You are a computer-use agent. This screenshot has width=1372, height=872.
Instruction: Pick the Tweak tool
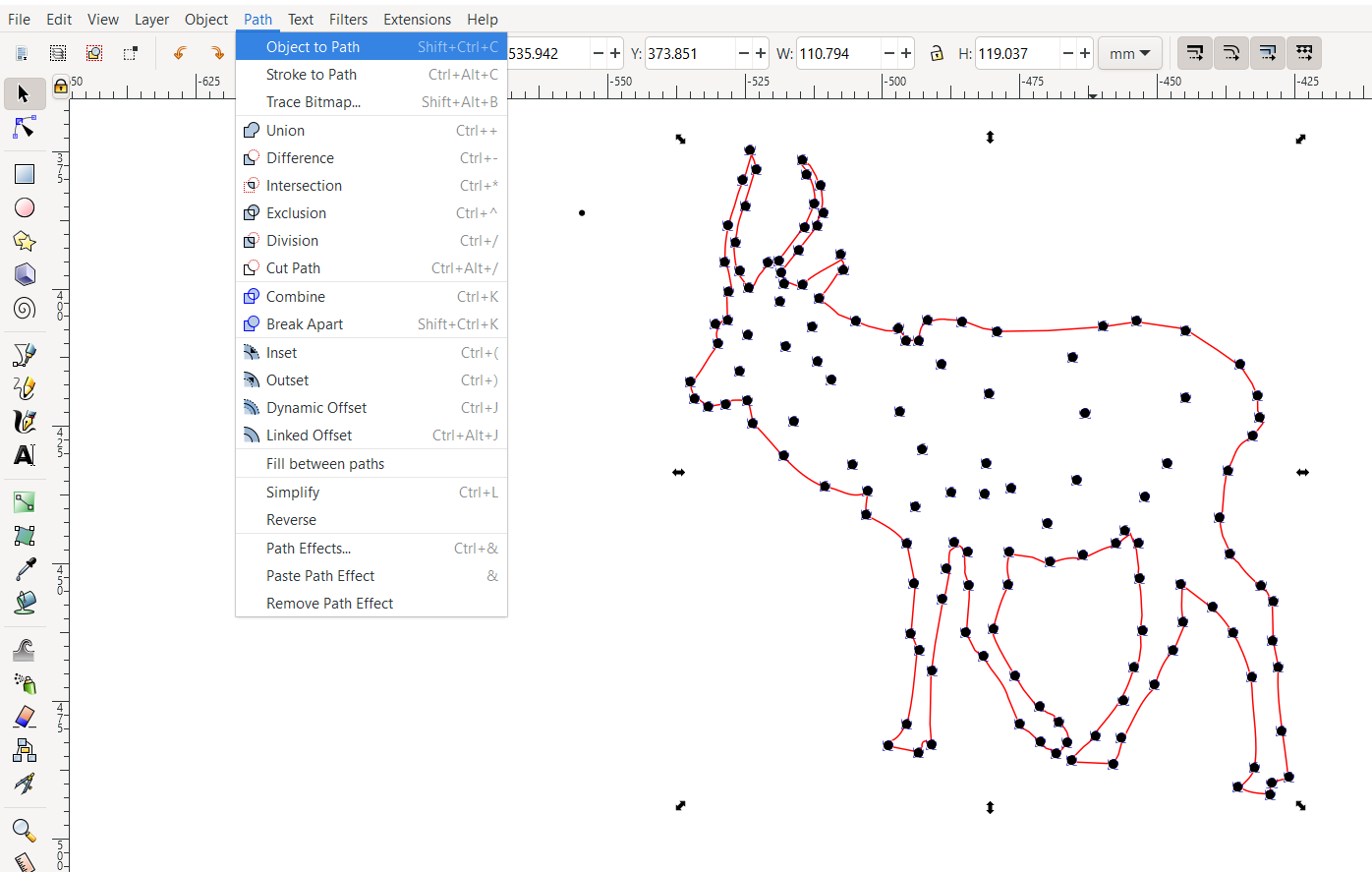(x=25, y=649)
